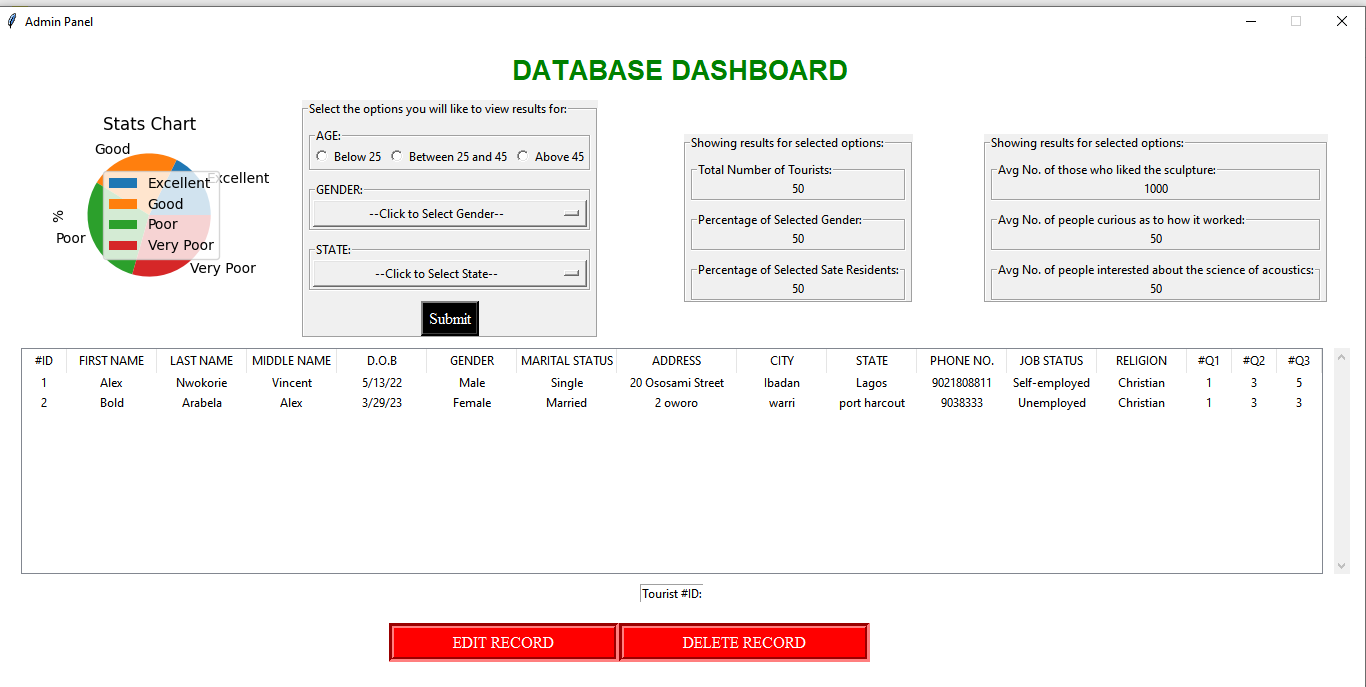Open the Select State dropdown

tap(450, 274)
